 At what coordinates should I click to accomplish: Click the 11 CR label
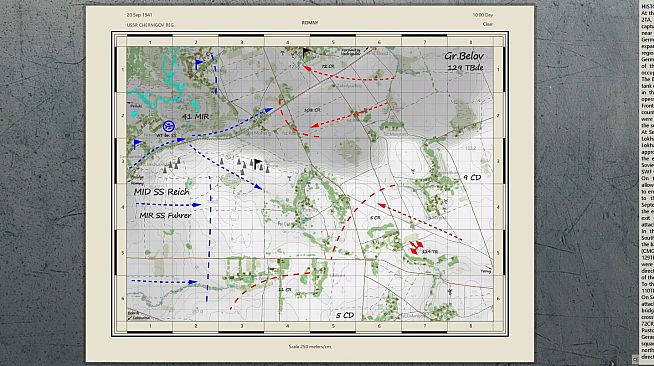(x=285, y=289)
